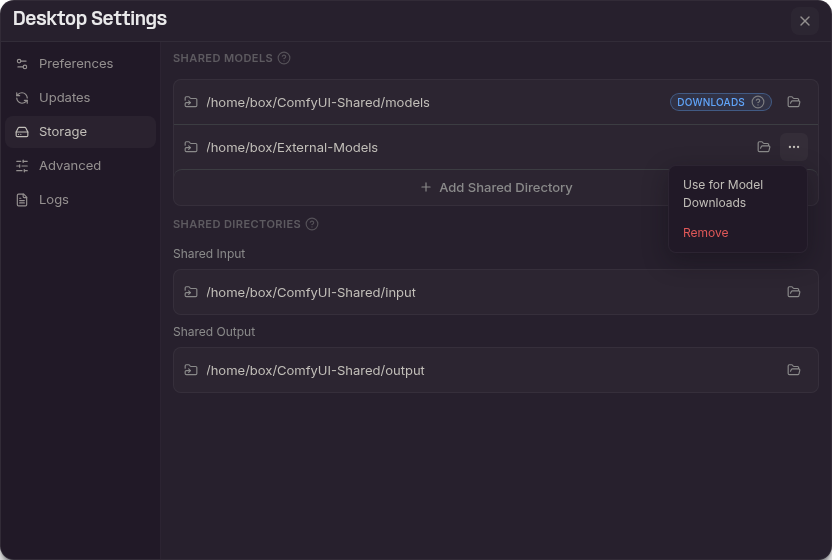Click the Shared Output label

click(214, 332)
